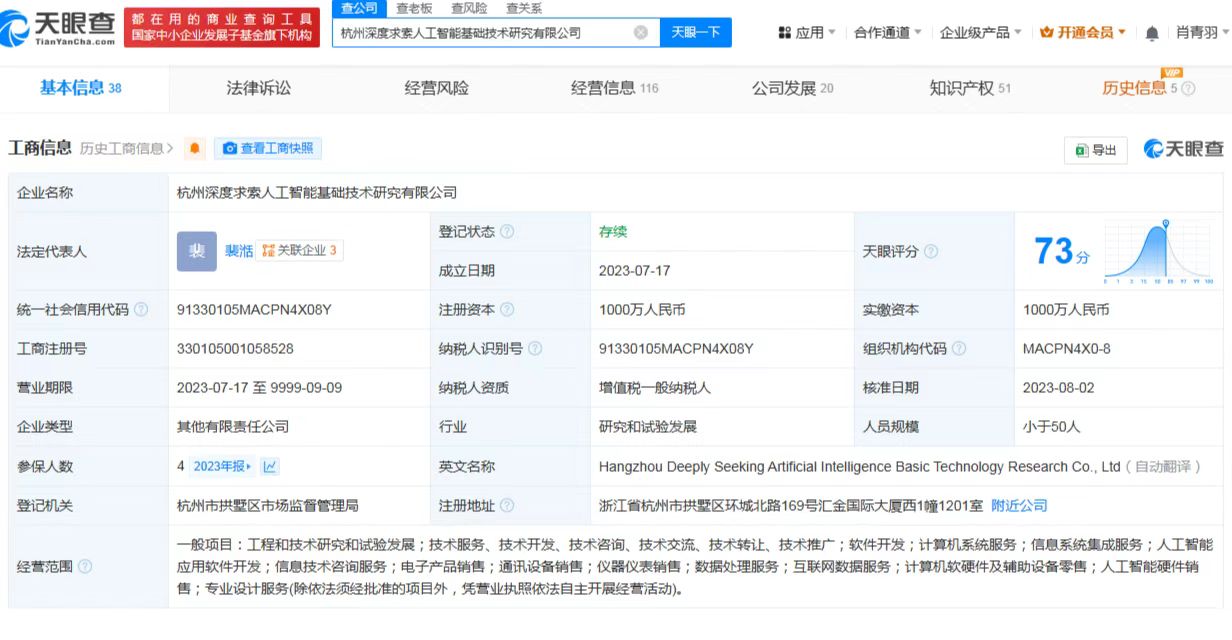The height and width of the screenshot is (640, 1232).
Task: Open the 合作通道 dropdown
Action: (x=888, y=33)
